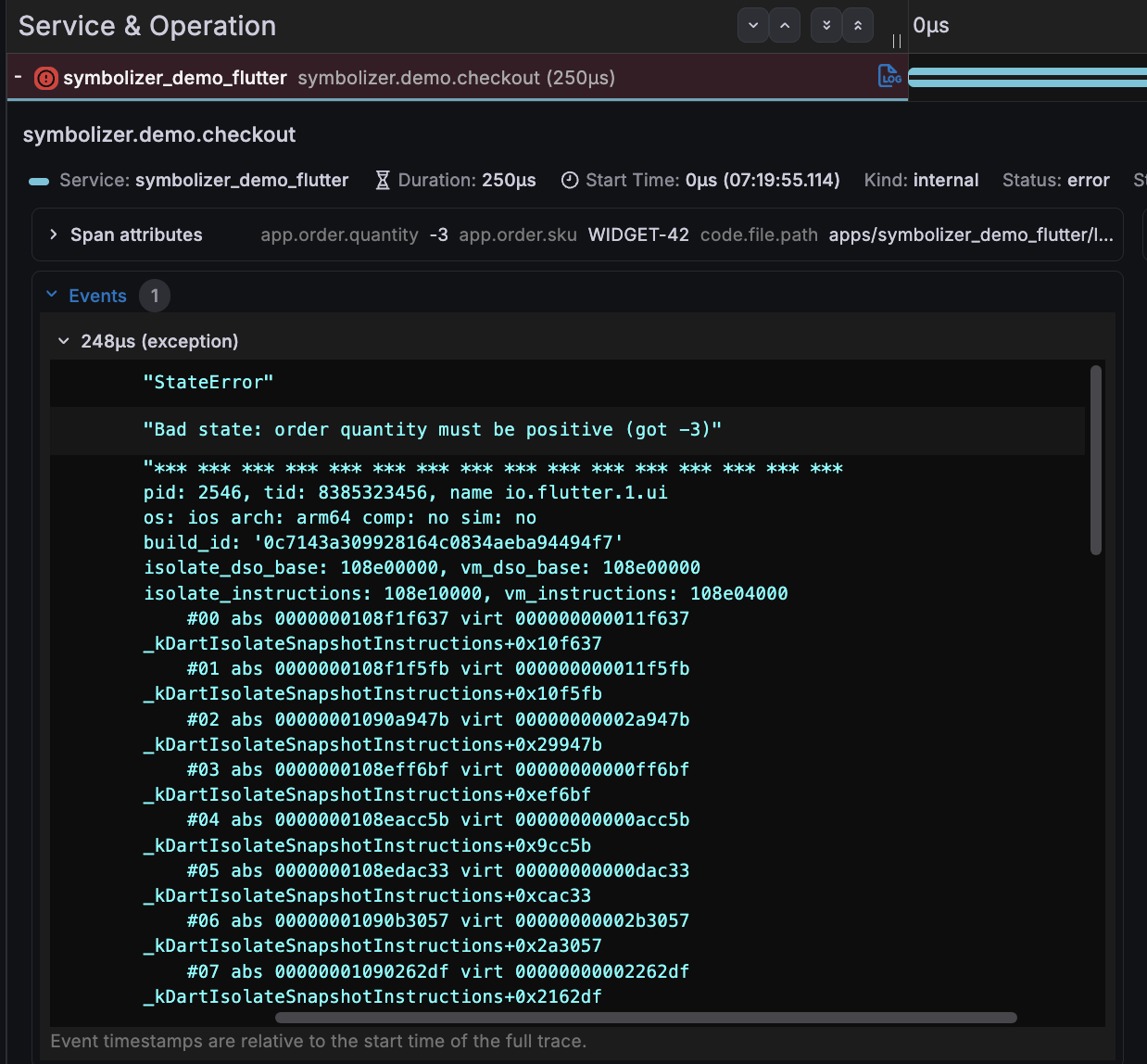Screen dimensions: 1147x1064
Task: Click the expand one level chevron button
Action: [x=753, y=26]
